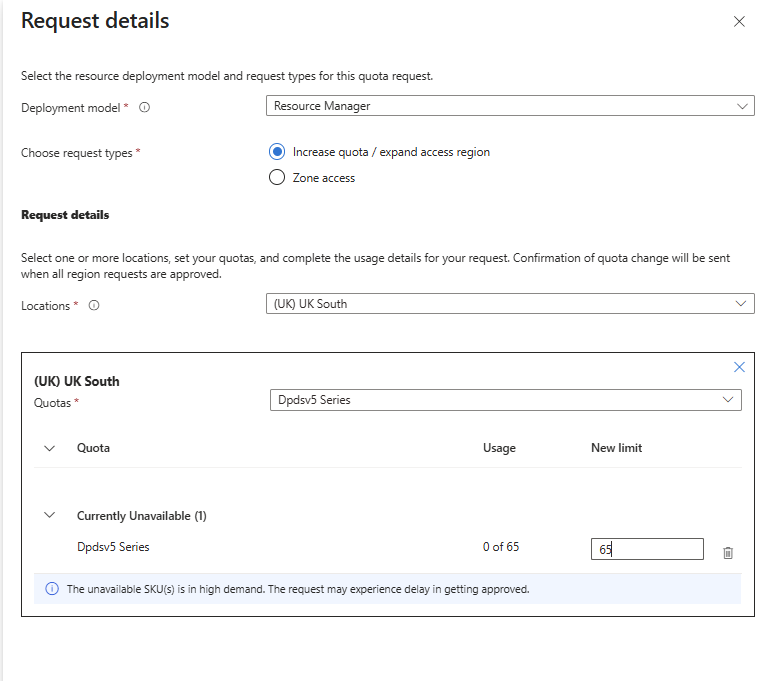Image resolution: width=764 pixels, height=681 pixels.
Task: Click the Quota column header
Action: pos(94,448)
